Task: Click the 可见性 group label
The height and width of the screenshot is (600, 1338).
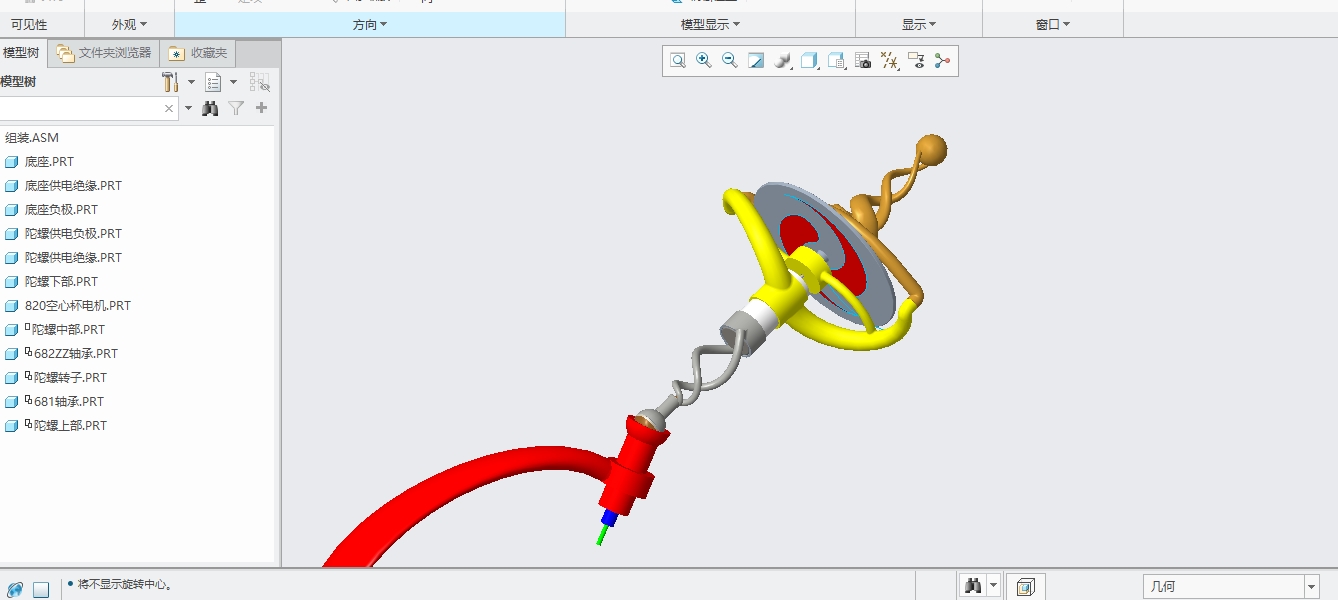Action: 29,24
